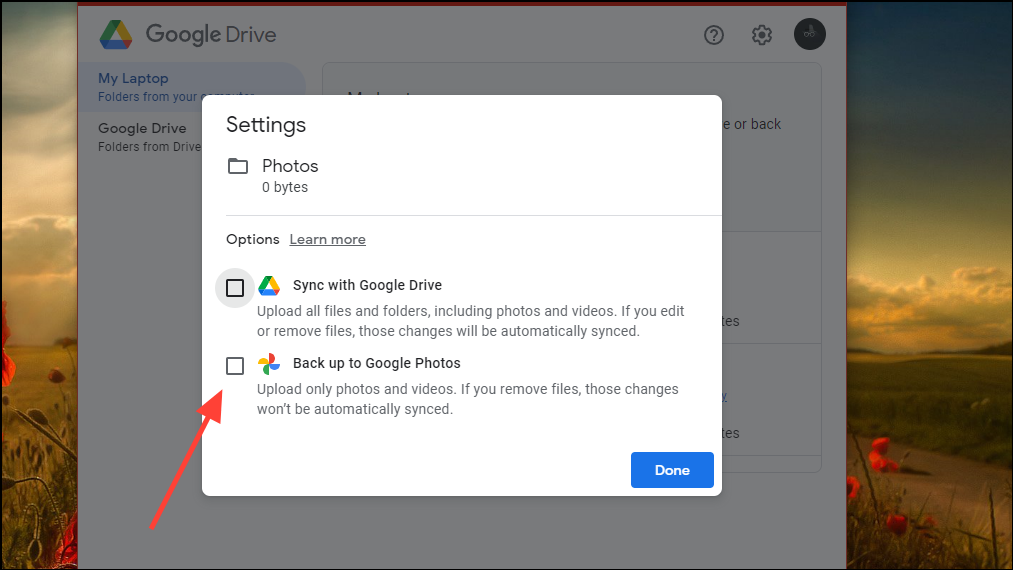Open the help question mark icon
The width and height of the screenshot is (1013, 570).
pyautogui.click(x=714, y=35)
